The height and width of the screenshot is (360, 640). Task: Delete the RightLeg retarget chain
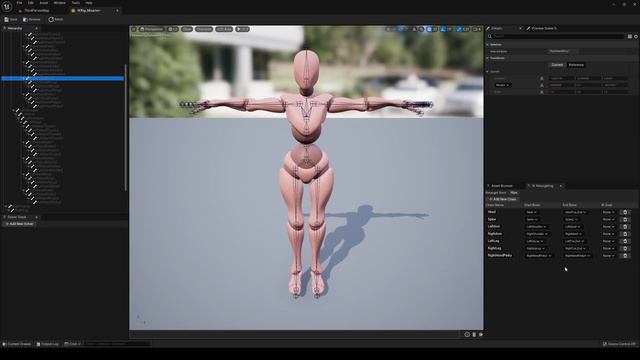pyautogui.click(x=625, y=248)
